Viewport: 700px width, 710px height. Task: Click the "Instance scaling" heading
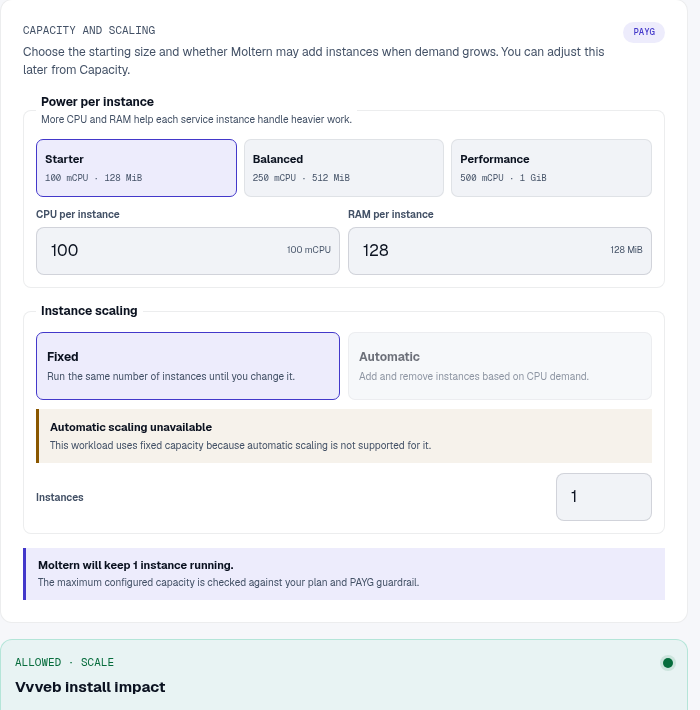tap(89, 311)
